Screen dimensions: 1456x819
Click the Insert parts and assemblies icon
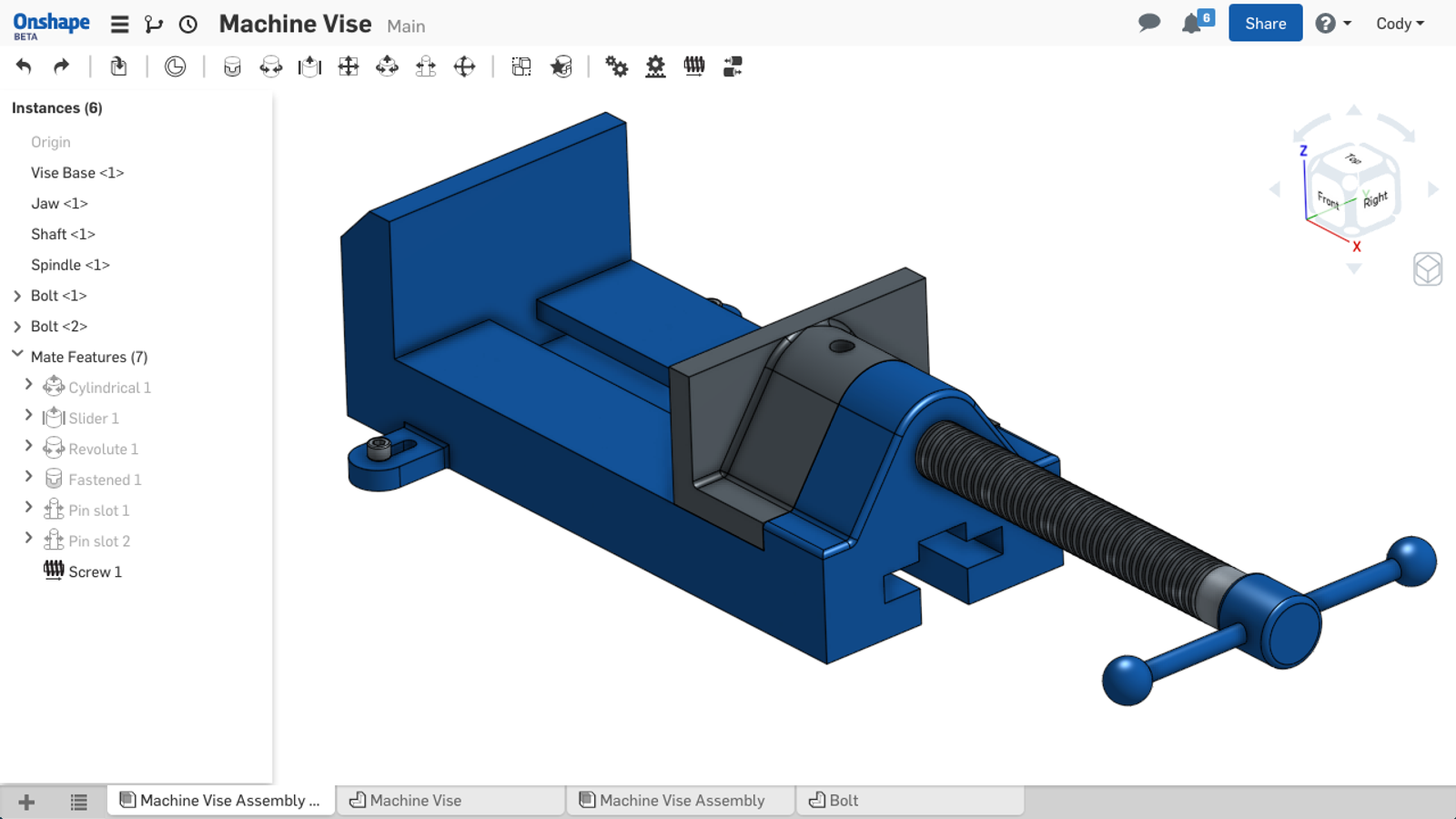point(118,66)
